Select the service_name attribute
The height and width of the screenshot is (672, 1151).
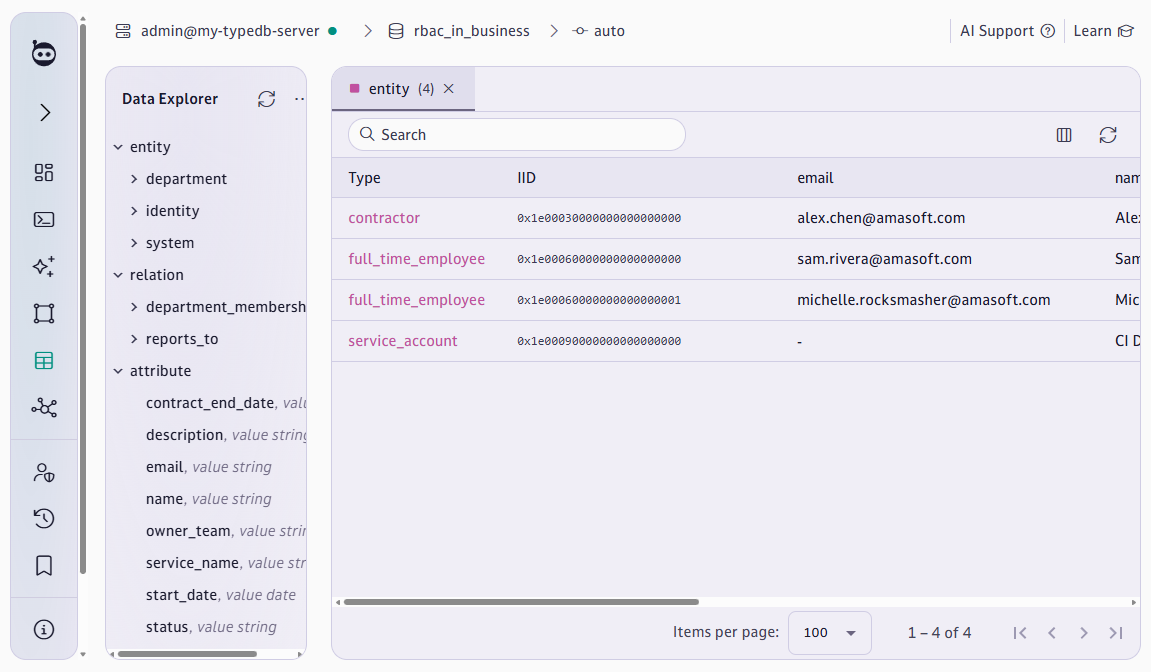(x=192, y=563)
